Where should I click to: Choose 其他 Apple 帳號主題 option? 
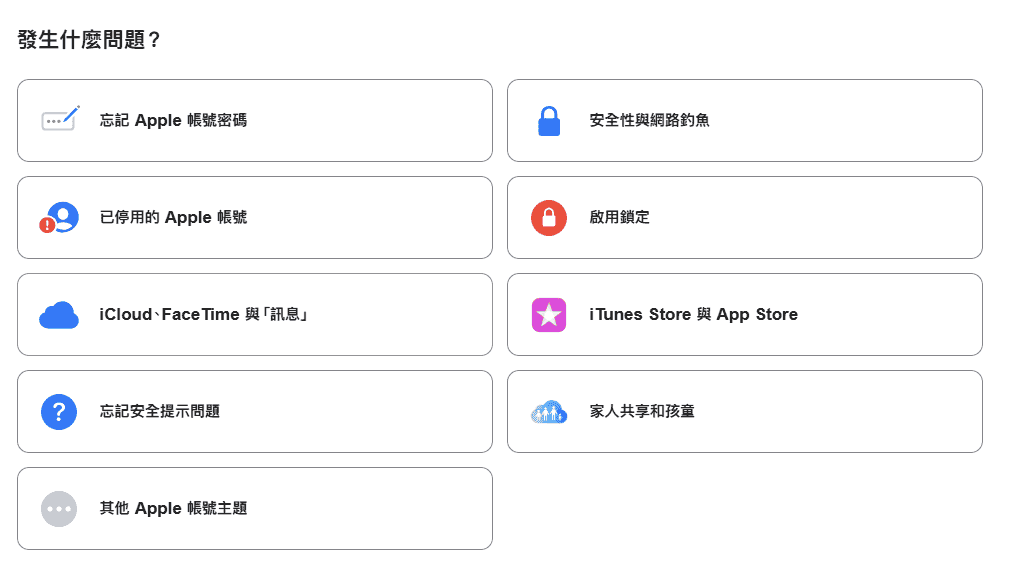173,508
